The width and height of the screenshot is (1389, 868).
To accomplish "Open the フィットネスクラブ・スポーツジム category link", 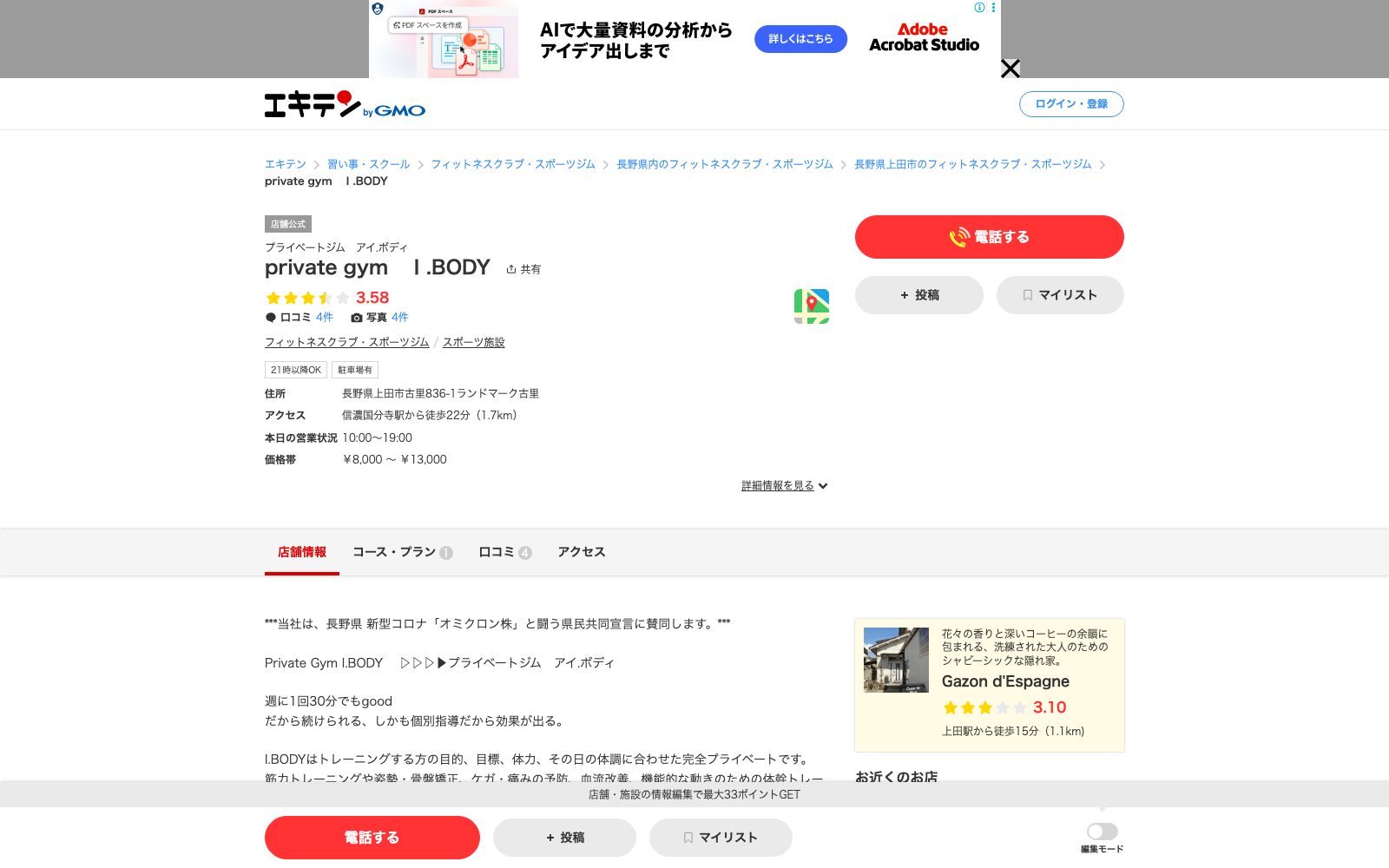I will tap(347, 342).
